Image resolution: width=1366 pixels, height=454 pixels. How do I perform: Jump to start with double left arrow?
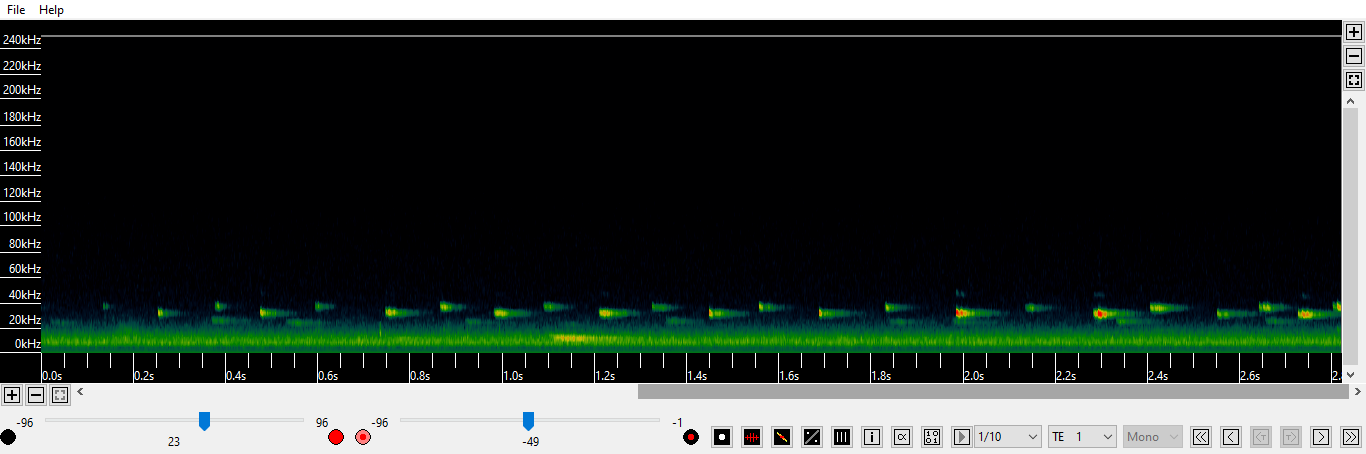tap(1201, 437)
